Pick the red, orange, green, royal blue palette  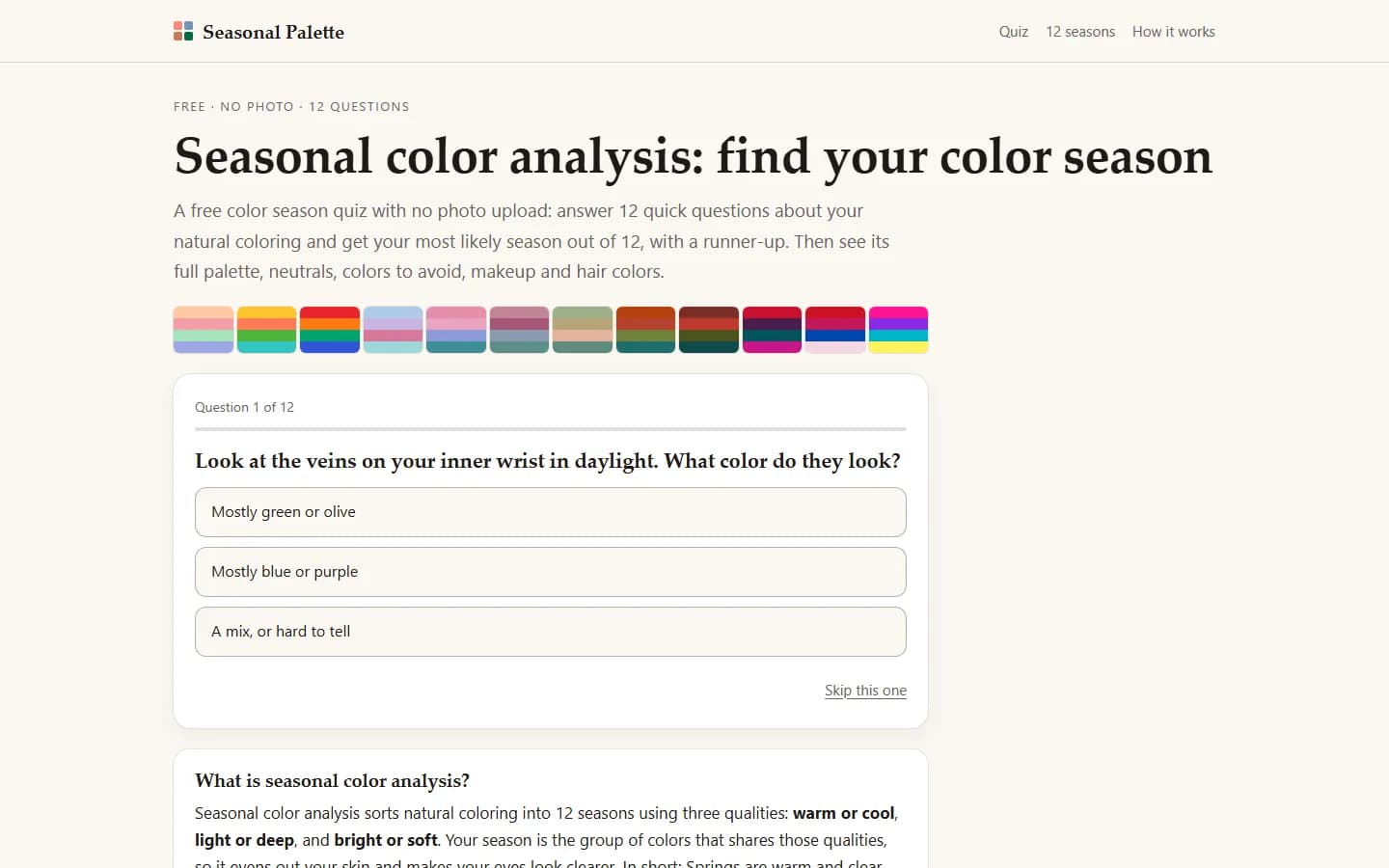330,330
